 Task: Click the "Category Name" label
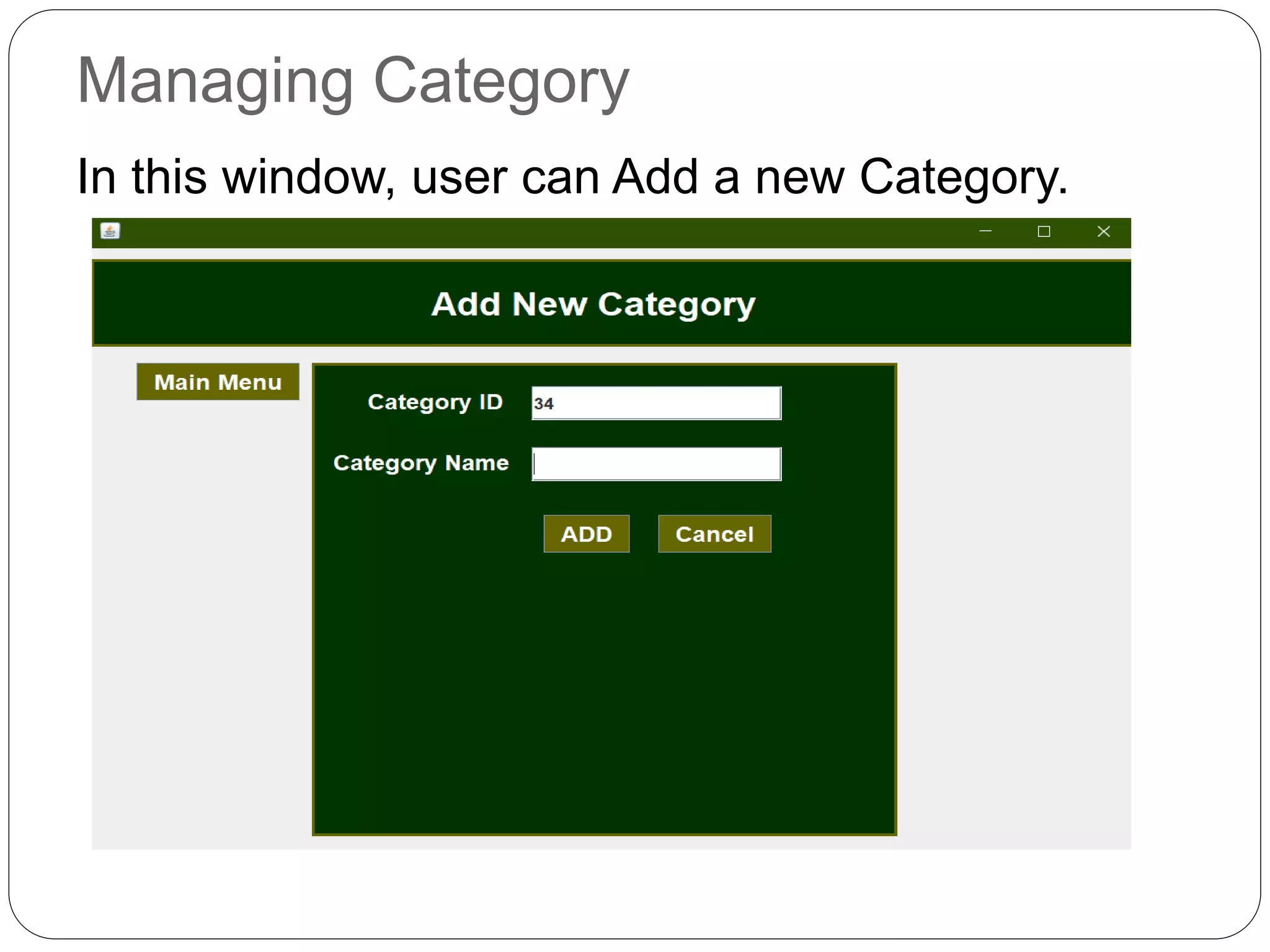pyautogui.click(x=421, y=463)
